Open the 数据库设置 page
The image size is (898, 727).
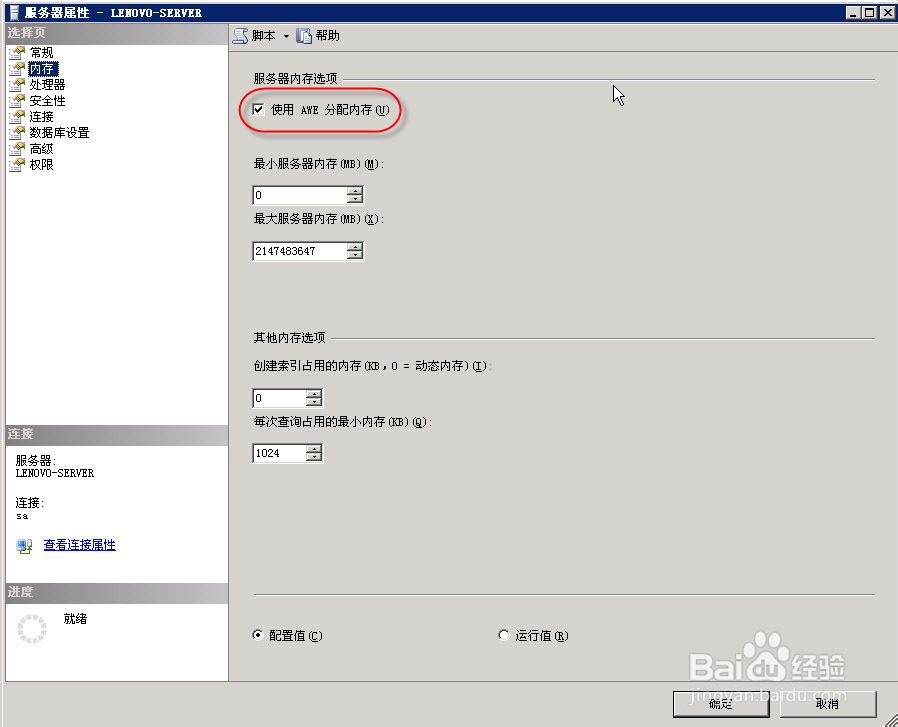[56, 132]
